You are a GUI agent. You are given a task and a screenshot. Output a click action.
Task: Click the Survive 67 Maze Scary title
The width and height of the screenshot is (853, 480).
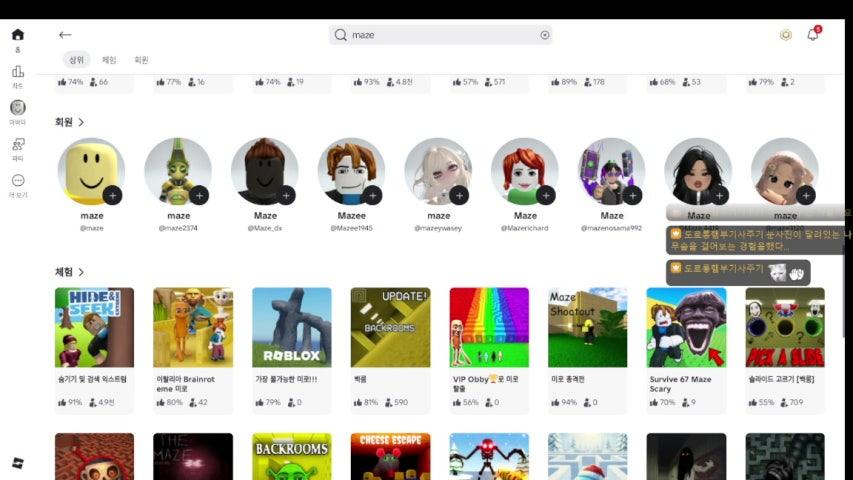(x=680, y=384)
